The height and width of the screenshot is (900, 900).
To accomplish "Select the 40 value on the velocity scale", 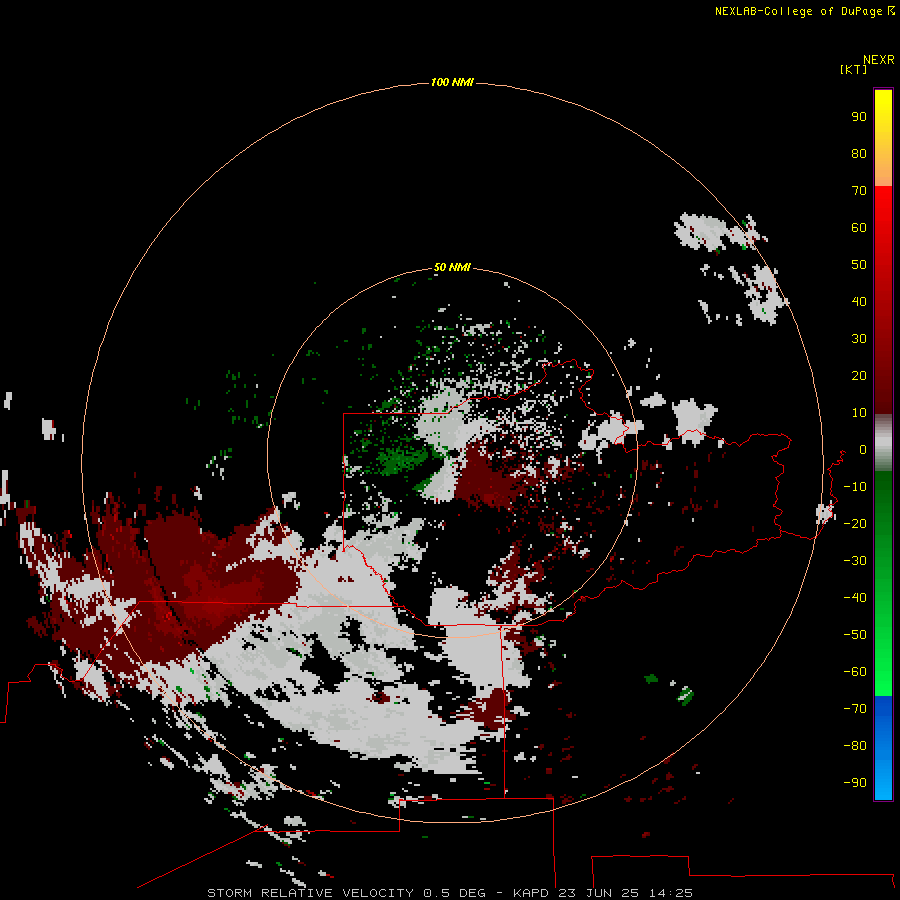I will [859, 301].
